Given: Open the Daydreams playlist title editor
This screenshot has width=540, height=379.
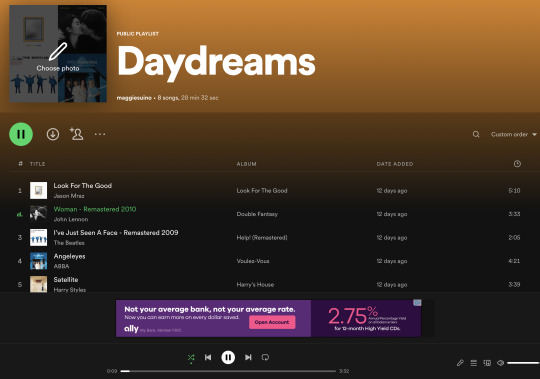Looking at the screenshot, I should tap(216, 63).
